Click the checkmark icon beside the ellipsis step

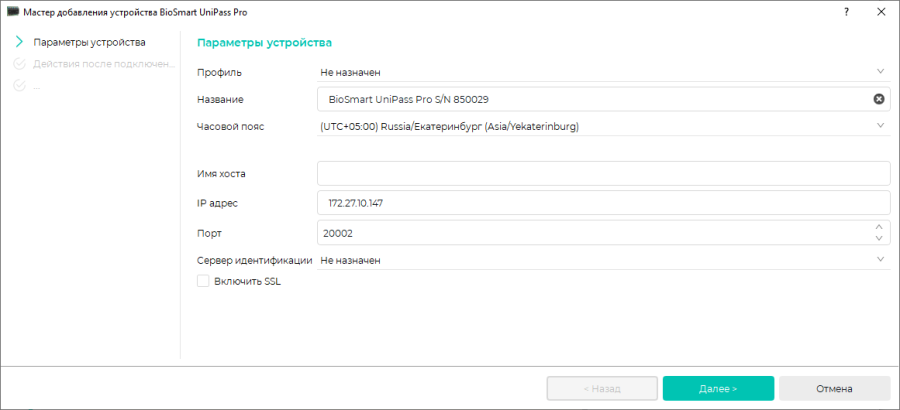pos(19,86)
